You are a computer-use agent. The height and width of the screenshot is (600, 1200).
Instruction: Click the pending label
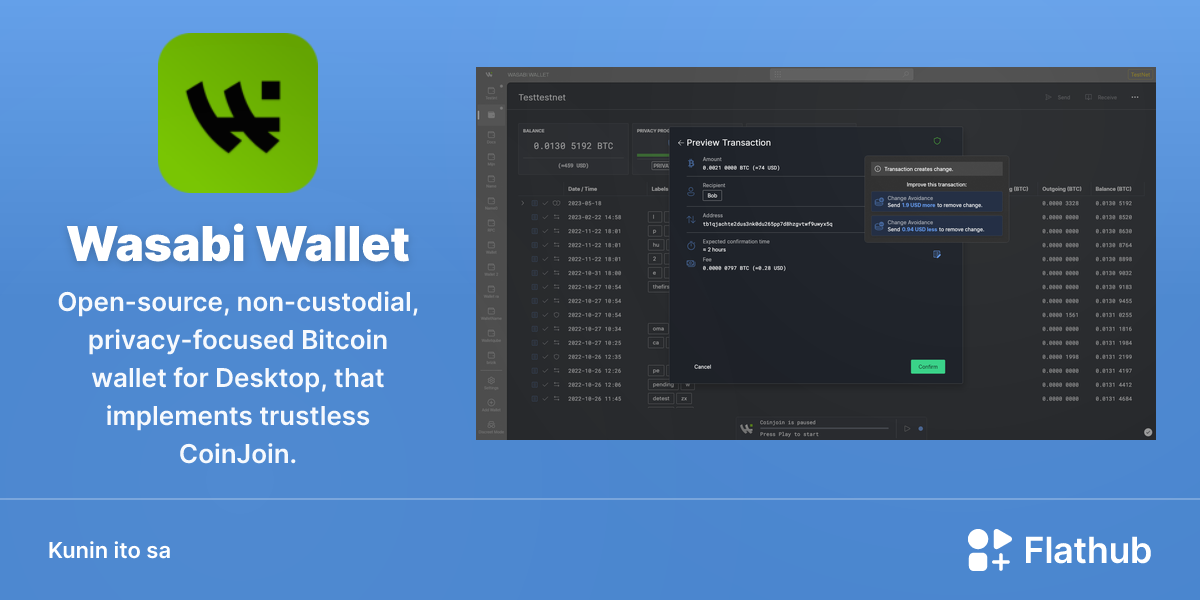point(663,384)
